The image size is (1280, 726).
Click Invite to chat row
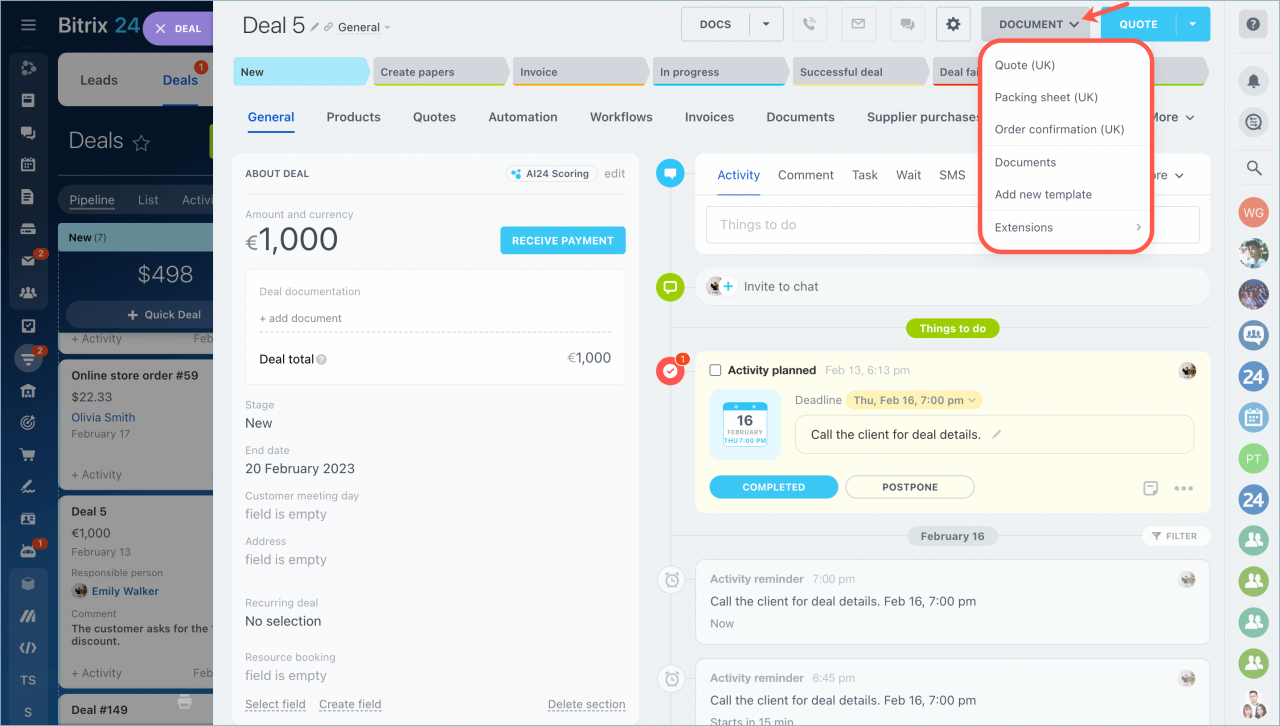pyautogui.click(x=952, y=287)
